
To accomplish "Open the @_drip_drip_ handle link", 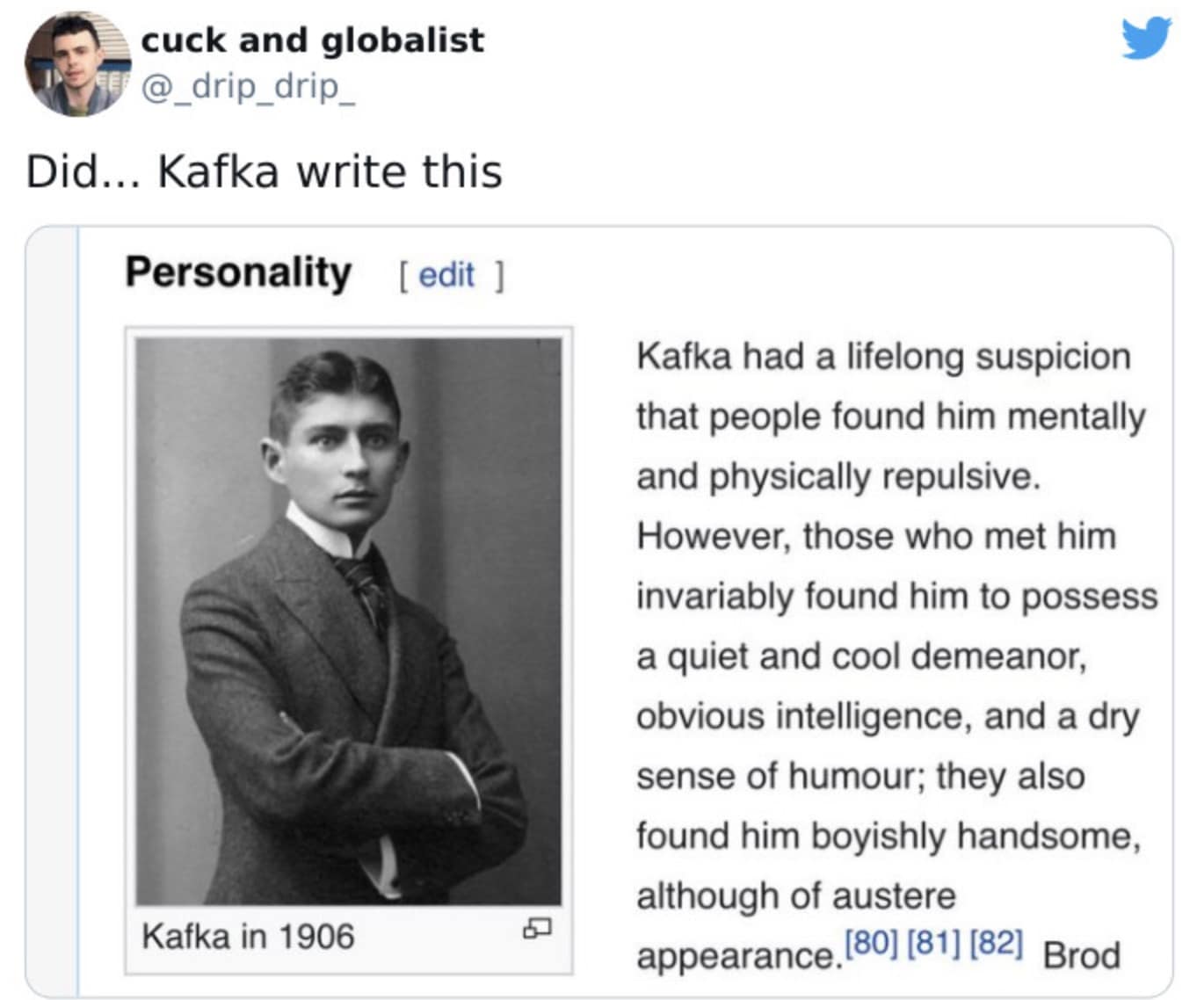I will 248,86.
